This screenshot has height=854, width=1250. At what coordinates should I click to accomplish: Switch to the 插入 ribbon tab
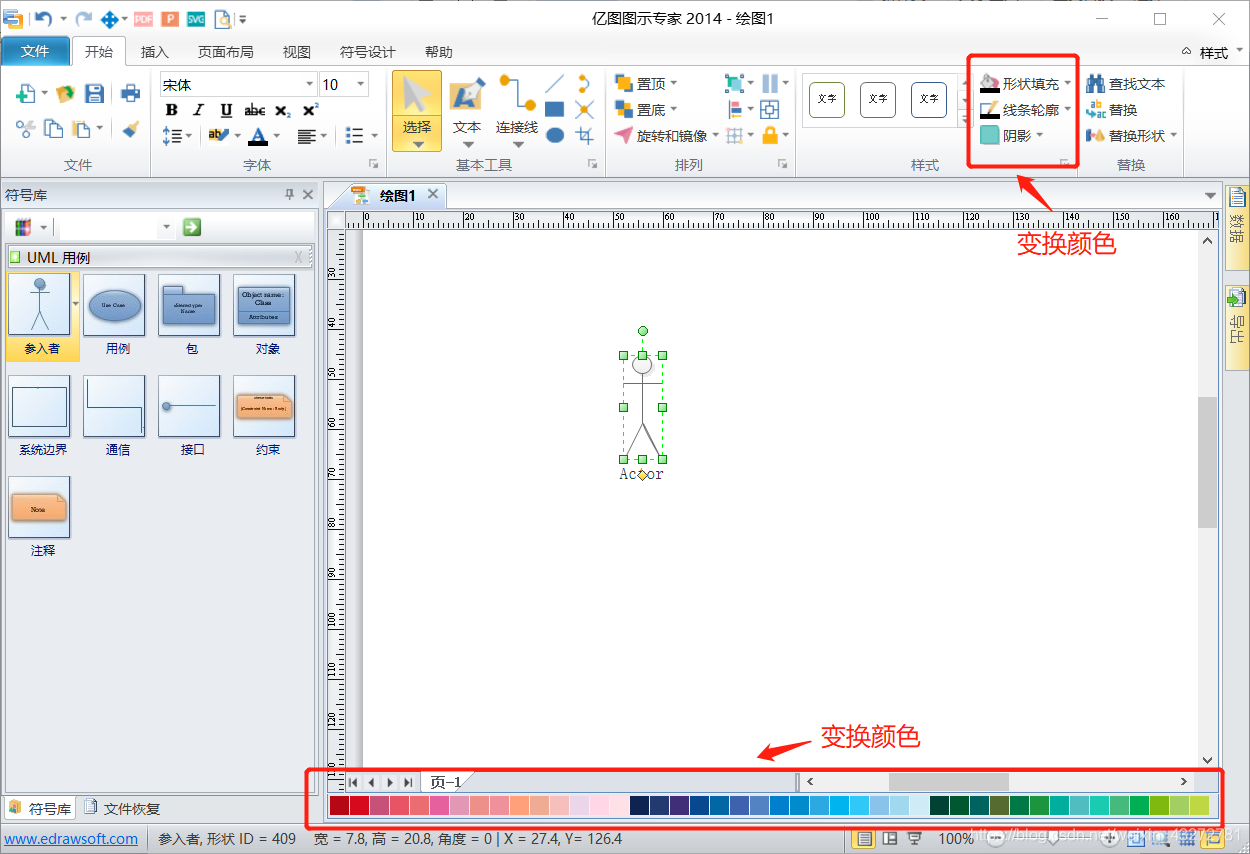pos(155,52)
